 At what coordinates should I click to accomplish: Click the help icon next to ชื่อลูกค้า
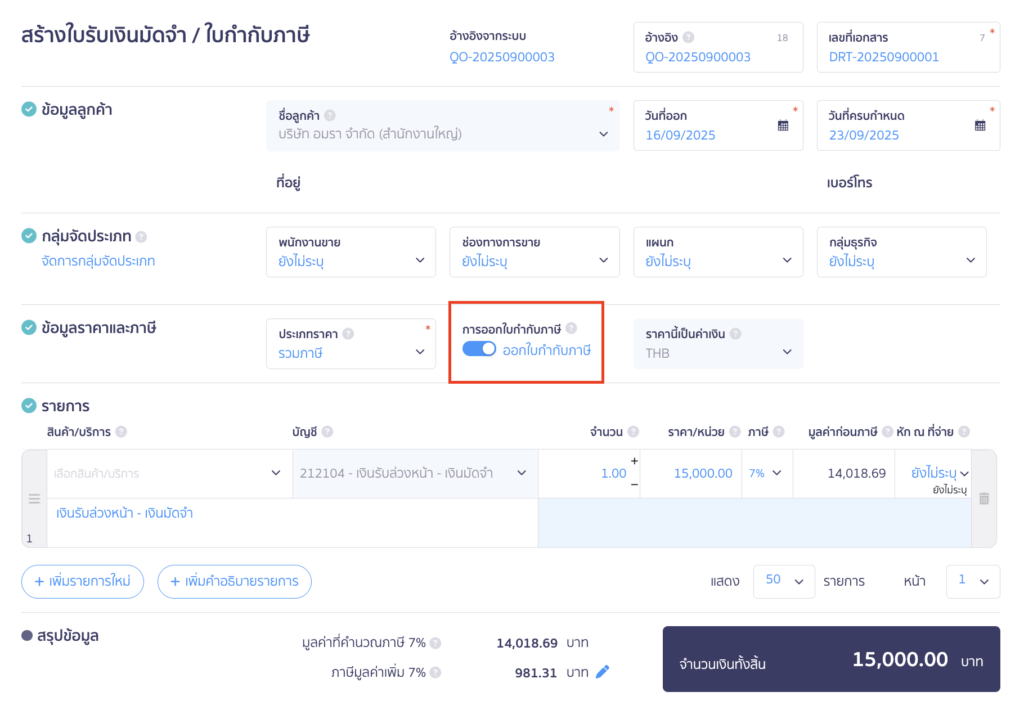330,115
